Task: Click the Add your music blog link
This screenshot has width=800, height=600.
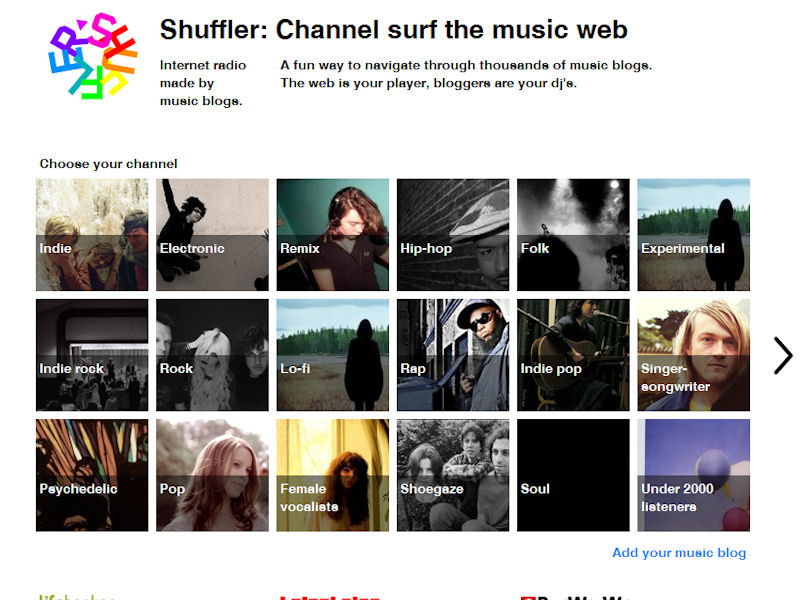Action: point(679,553)
